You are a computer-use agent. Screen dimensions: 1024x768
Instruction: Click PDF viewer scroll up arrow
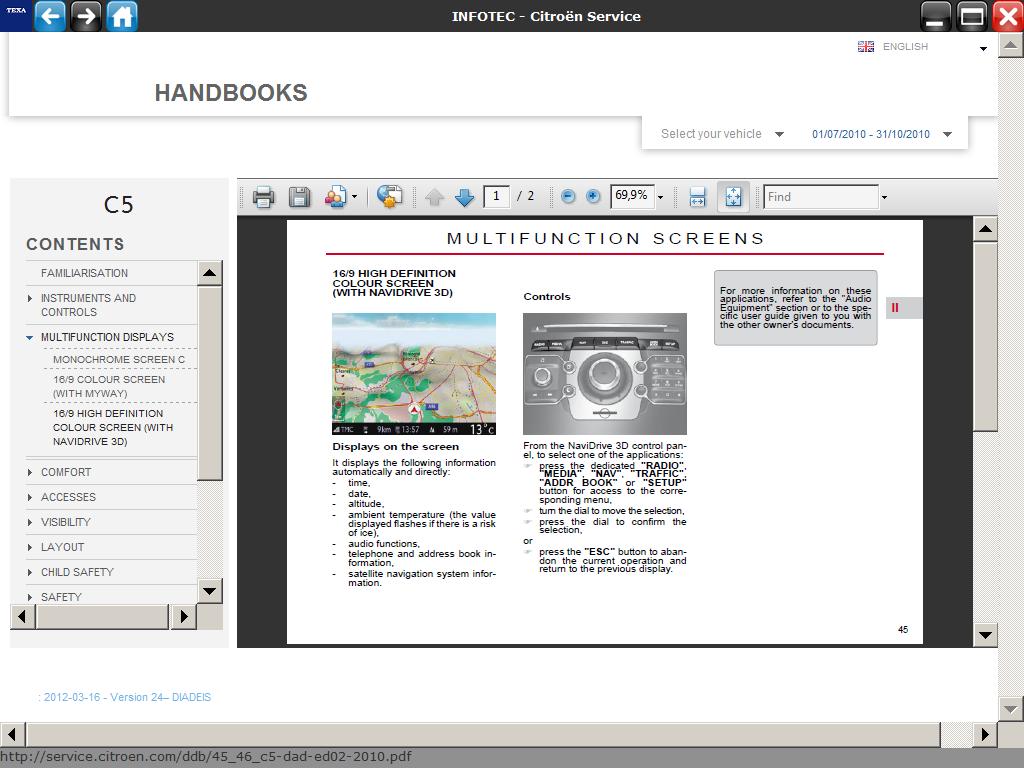(985, 229)
